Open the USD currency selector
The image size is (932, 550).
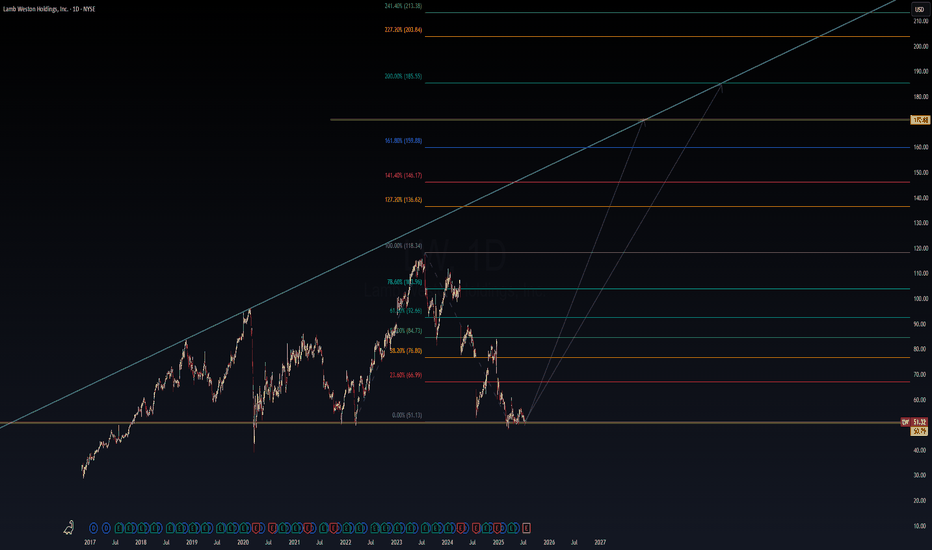(x=919, y=10)
